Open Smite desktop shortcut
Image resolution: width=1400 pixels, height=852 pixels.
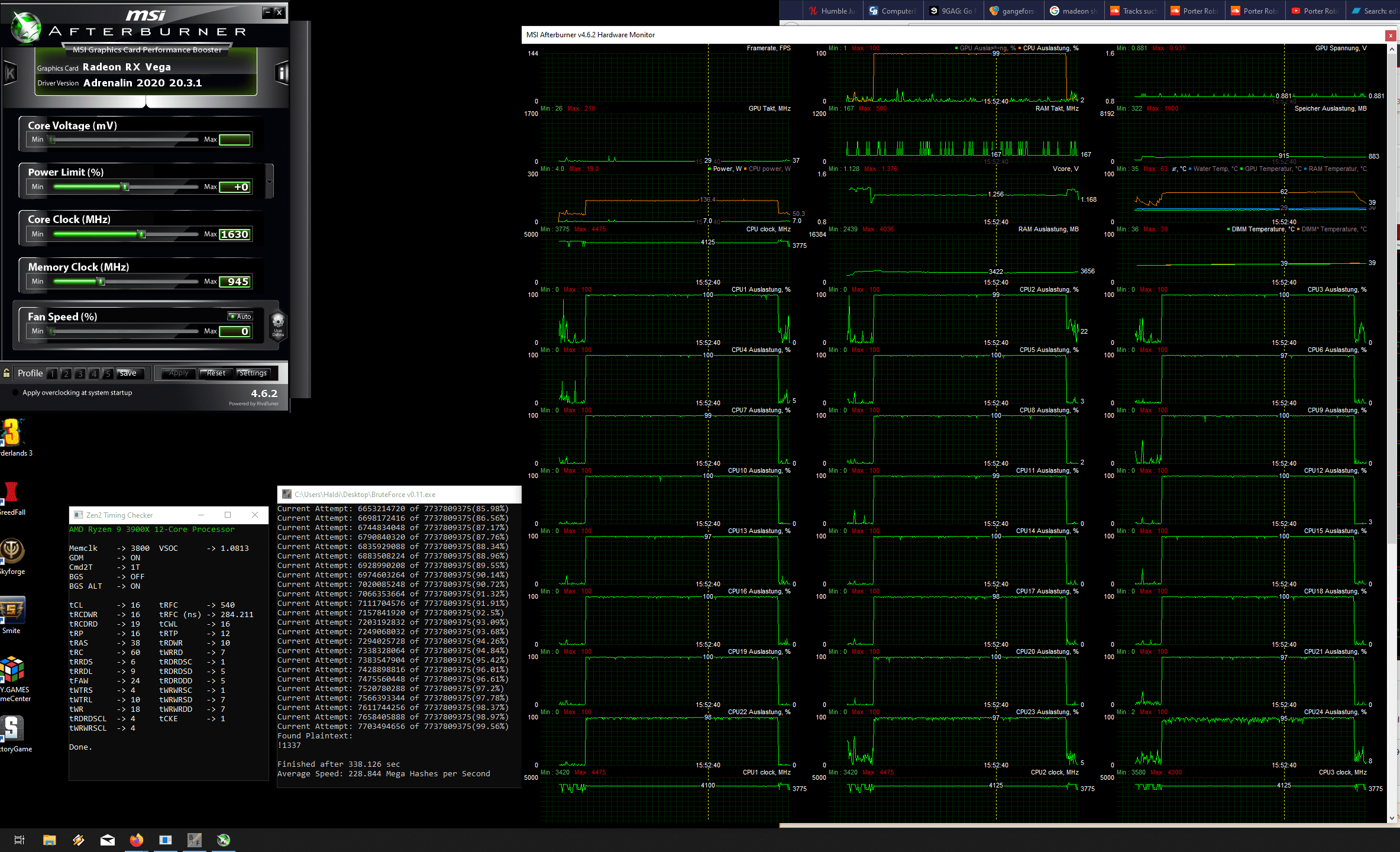12,615
